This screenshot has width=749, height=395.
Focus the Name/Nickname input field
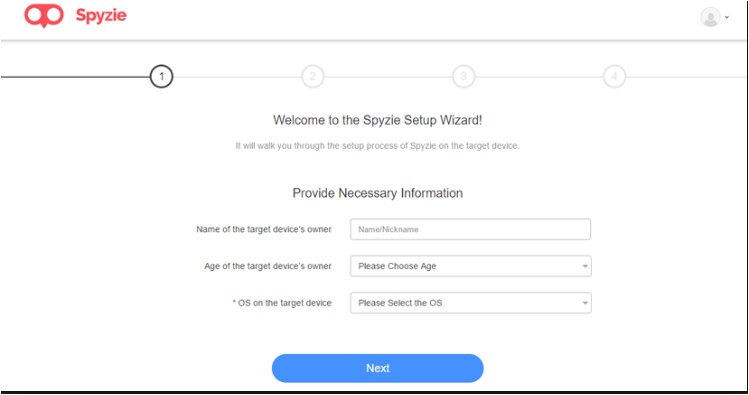(x=471, y=229)
